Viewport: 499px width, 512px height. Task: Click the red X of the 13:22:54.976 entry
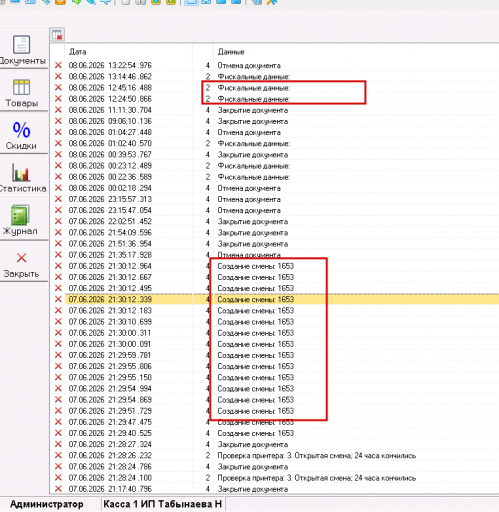(58, 65)
